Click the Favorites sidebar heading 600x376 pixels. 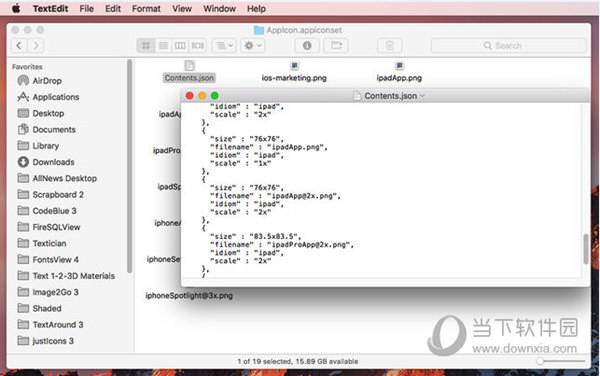point(27,67)
